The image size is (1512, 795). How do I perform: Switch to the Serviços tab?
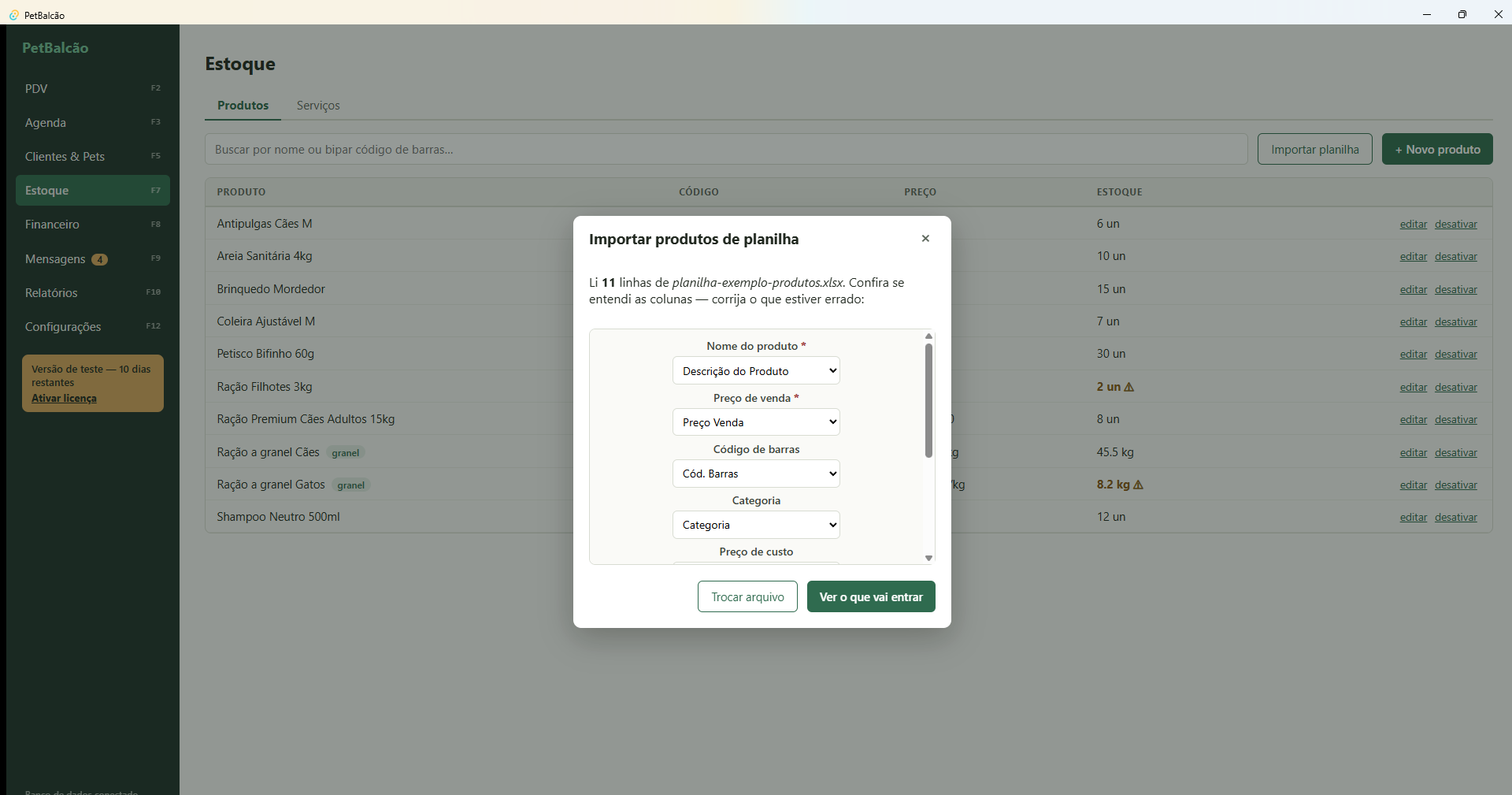tap(318, 106)
